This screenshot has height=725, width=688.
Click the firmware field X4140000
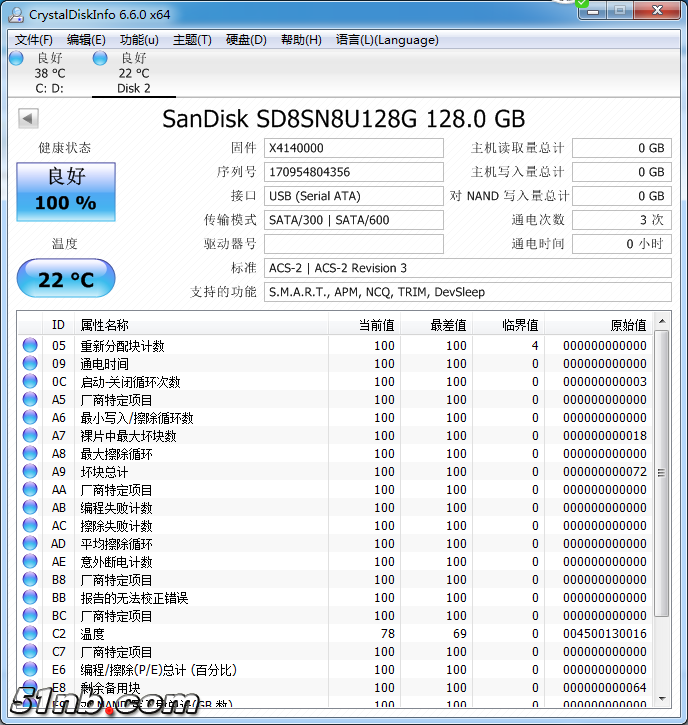coord(353,148)
